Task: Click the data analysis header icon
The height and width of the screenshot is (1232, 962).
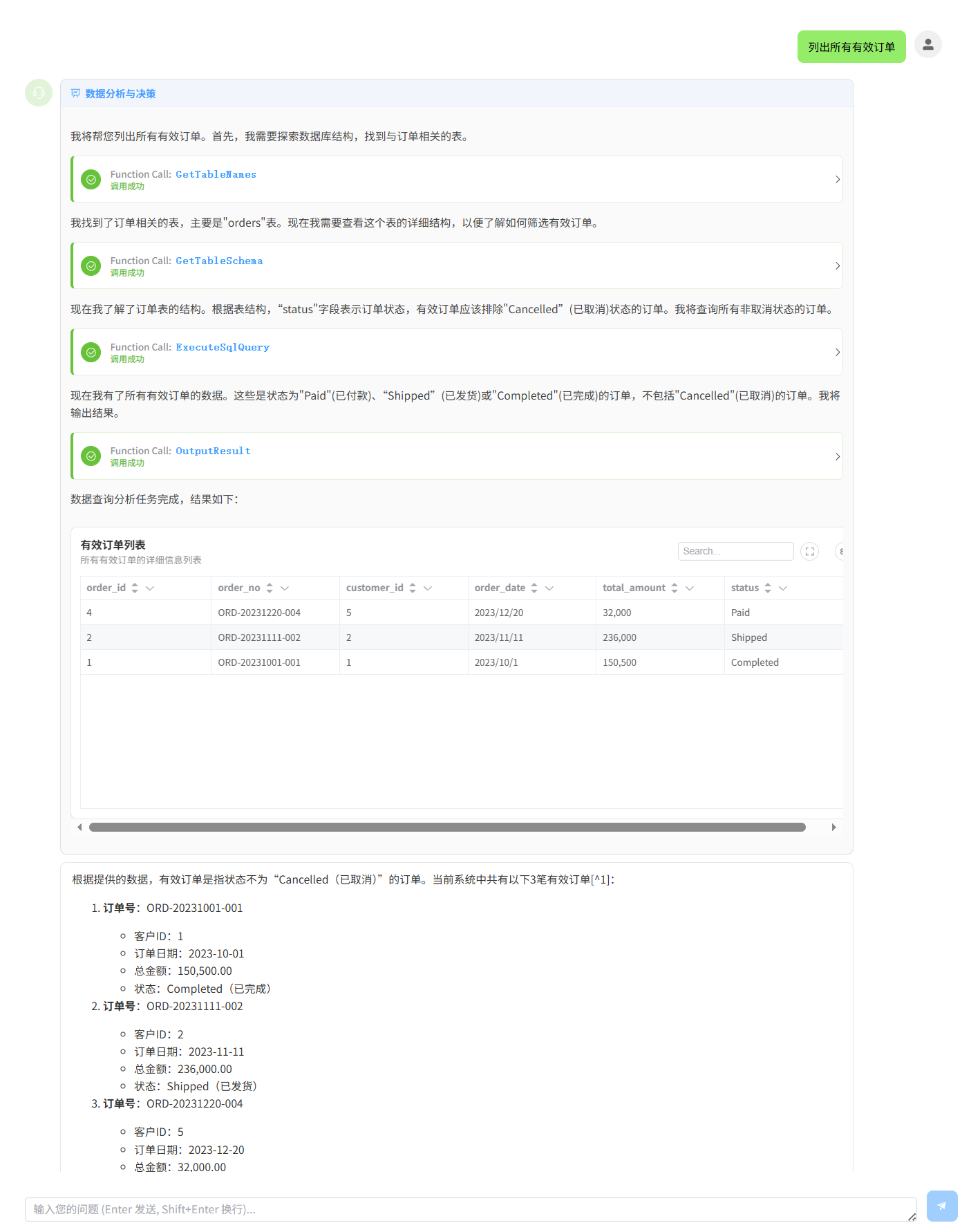Action: 76,93
